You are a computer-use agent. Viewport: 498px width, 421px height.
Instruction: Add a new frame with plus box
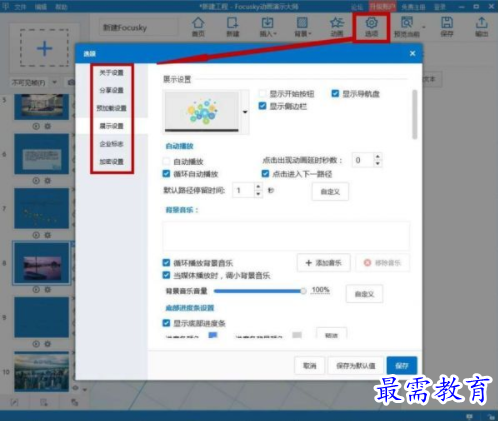click(x=44, y=48)
